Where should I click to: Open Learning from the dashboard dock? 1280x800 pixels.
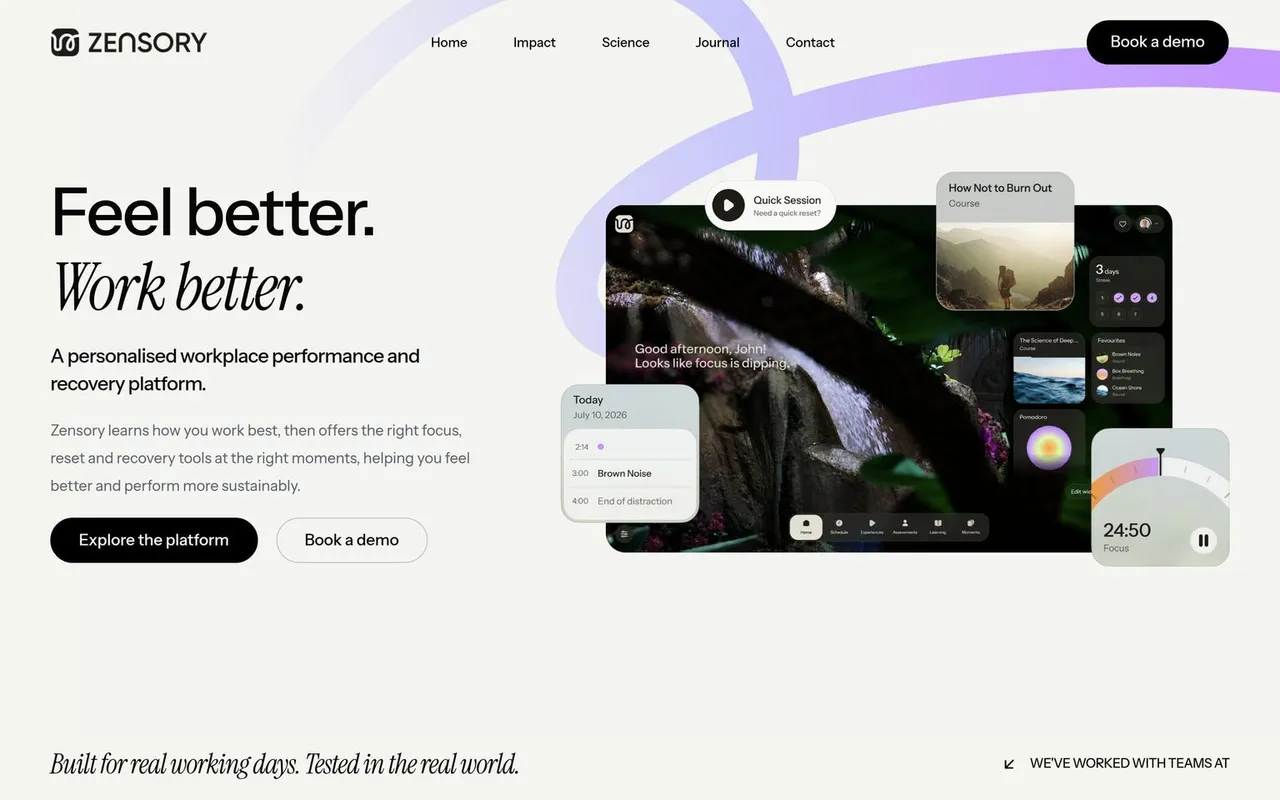[x=938, y=527]
